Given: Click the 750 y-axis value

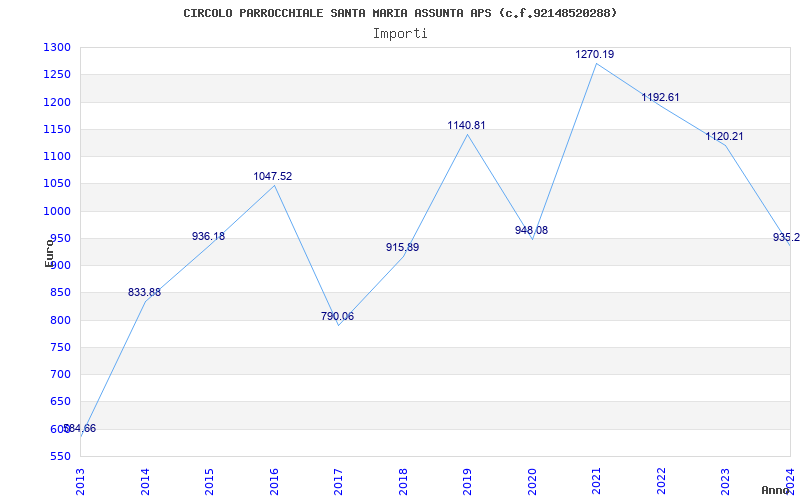Looking at the screenshot, I should click(x=60, y=347).
